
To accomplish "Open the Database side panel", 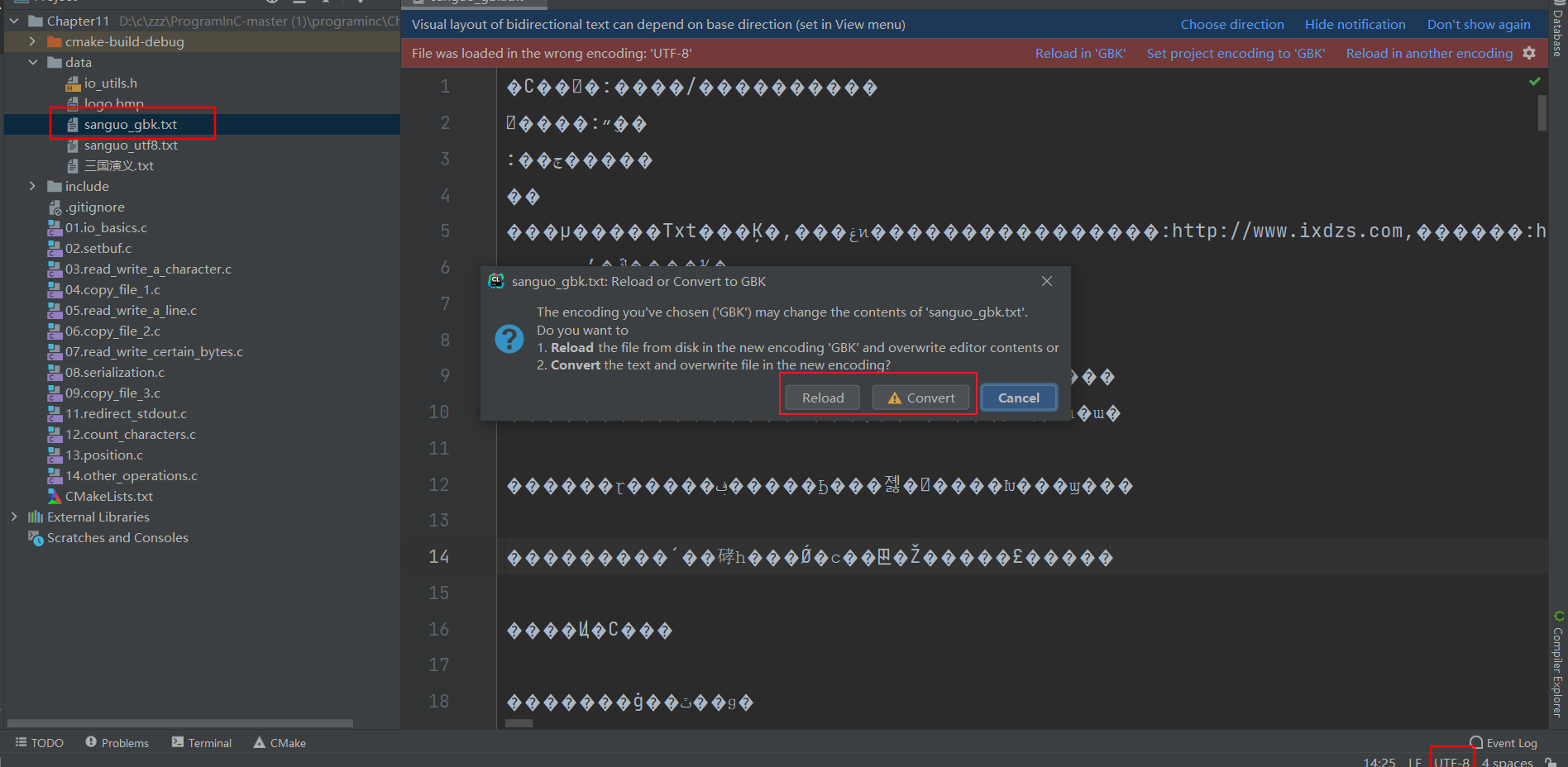I will (1558, 30).
